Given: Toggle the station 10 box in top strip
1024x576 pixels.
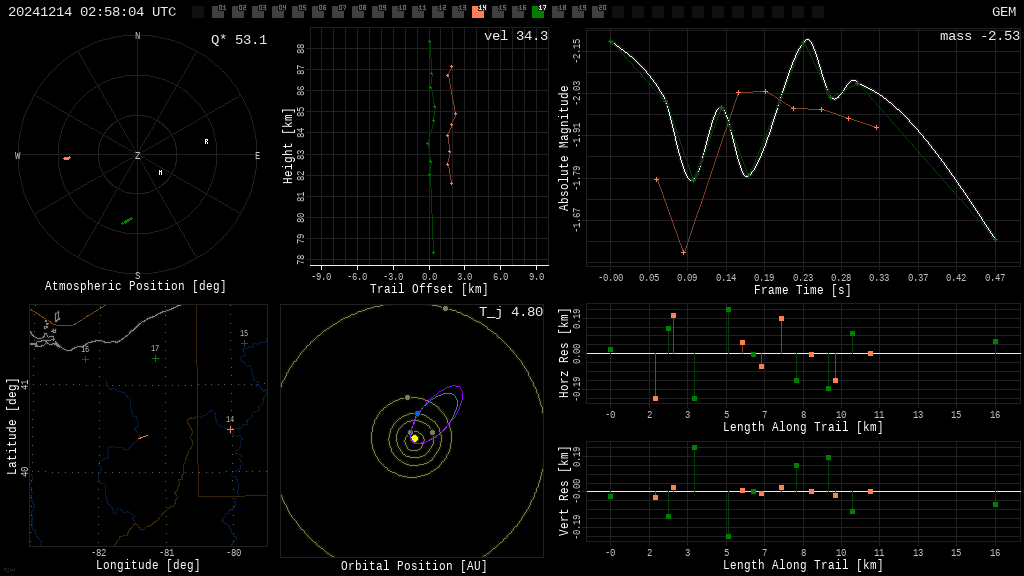Looking at the screenshot, I should (x=398, y=12).
